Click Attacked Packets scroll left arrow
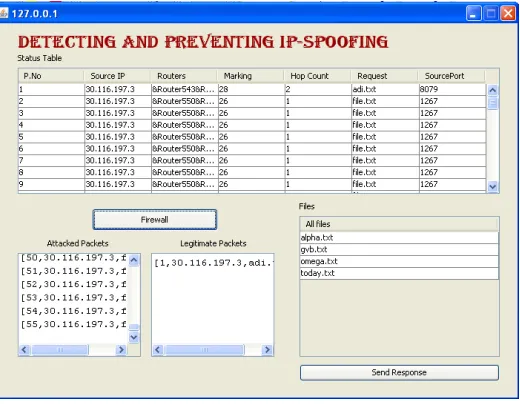520x404 pixels. [24, 350]
